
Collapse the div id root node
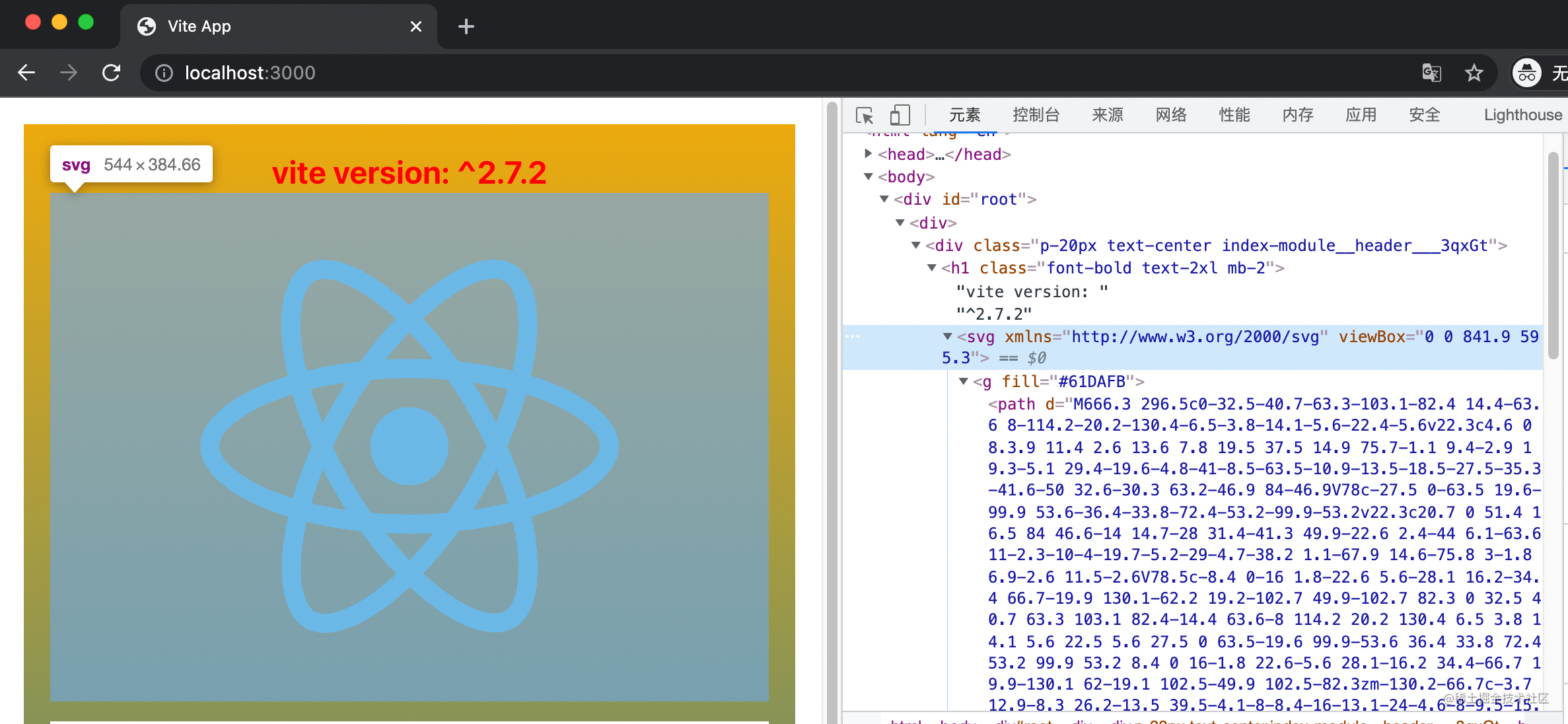tap(884, 199)
